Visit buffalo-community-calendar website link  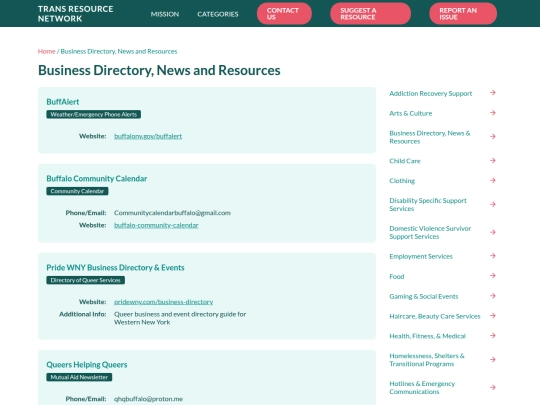(x=156, y=225)
